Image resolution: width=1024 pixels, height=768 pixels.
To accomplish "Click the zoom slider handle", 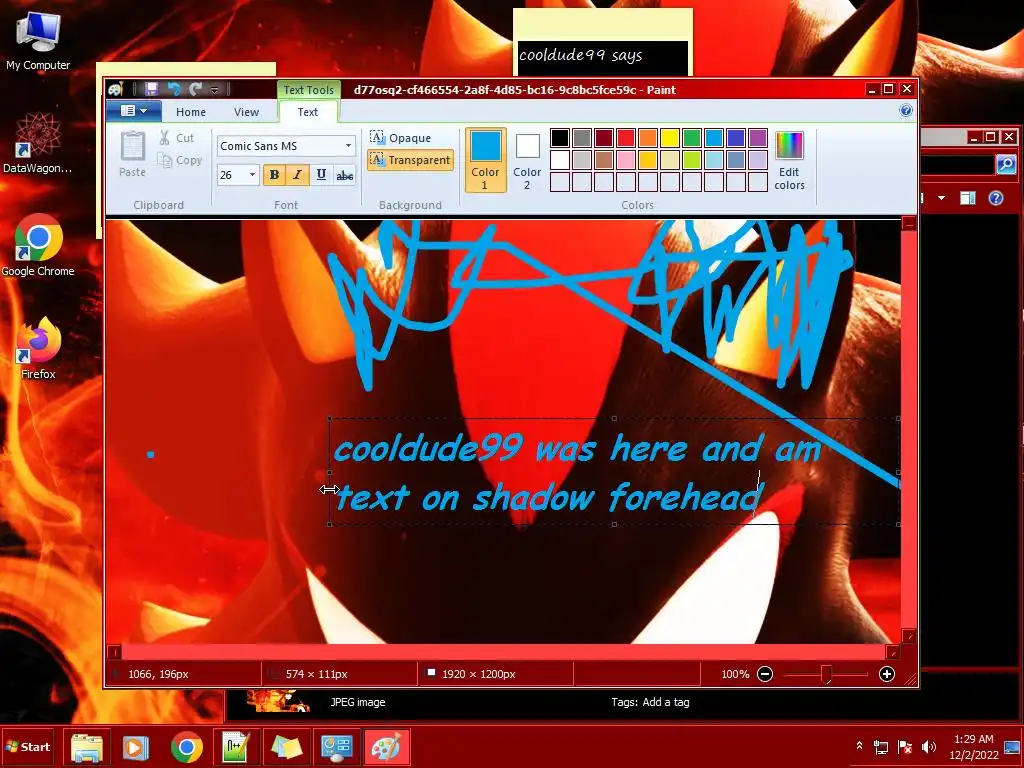I will 826,674.
